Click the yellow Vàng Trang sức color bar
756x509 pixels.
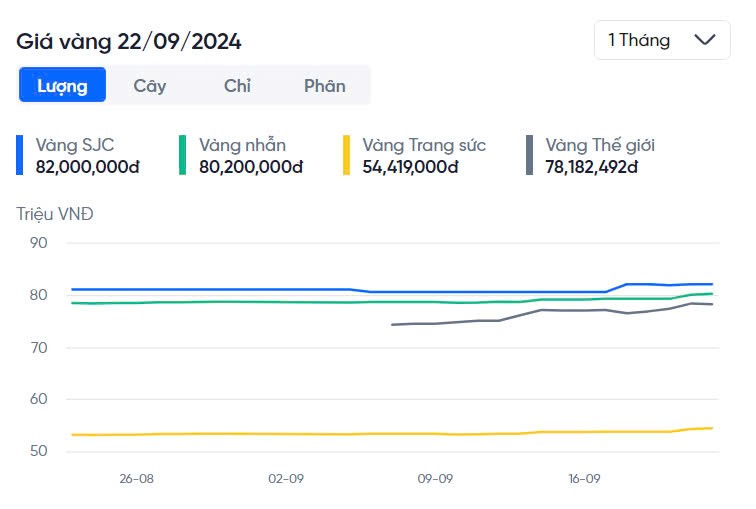coord(347,155)
